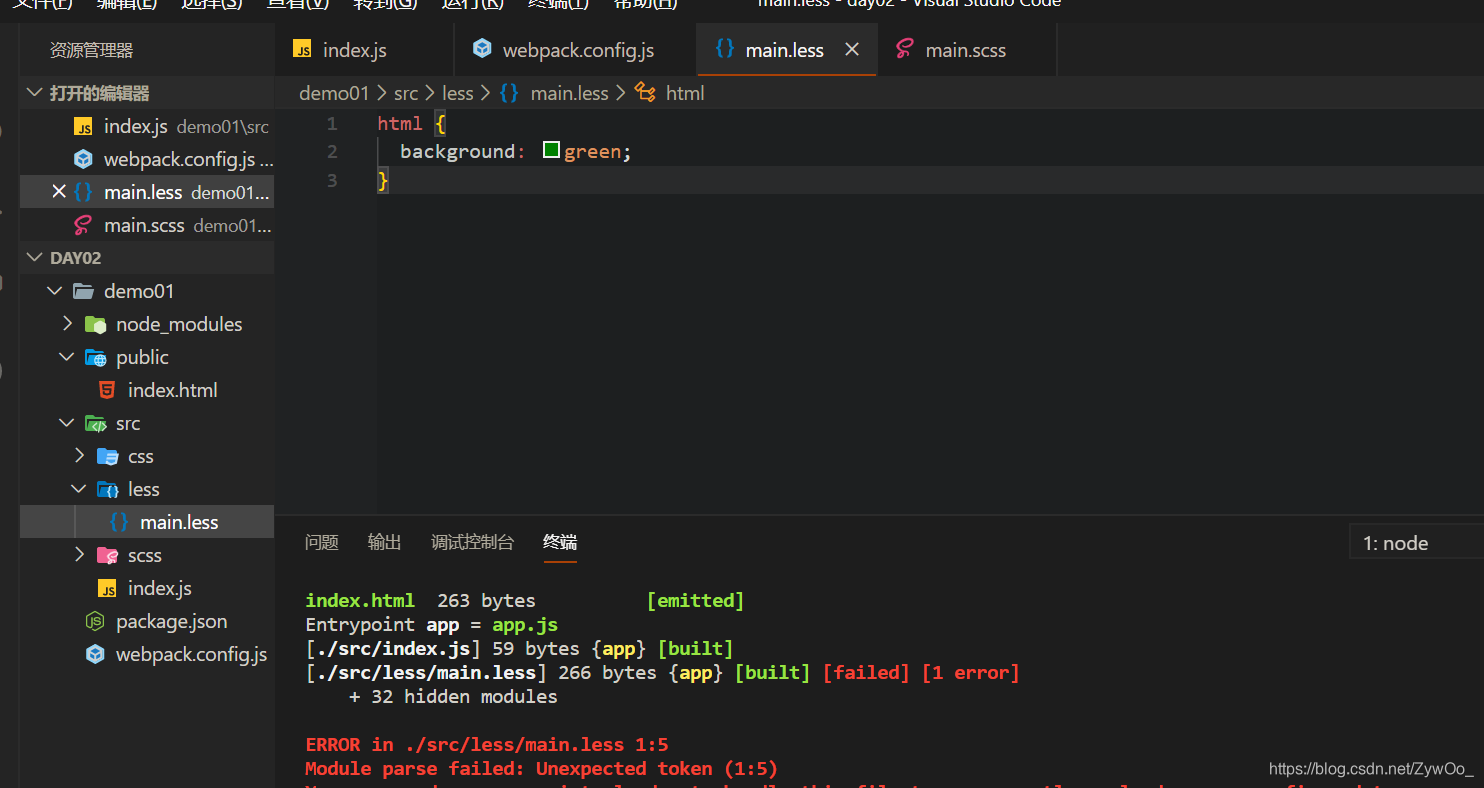Open the 1: node terminal dropdown

[x=1416, y=543]
